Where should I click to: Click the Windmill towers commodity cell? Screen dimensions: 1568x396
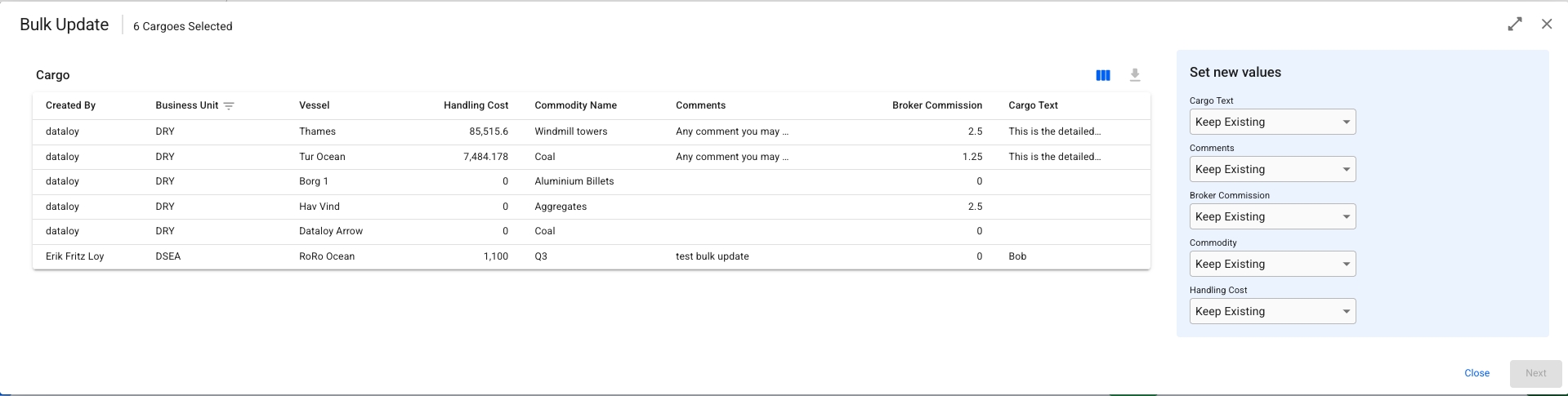571,131
